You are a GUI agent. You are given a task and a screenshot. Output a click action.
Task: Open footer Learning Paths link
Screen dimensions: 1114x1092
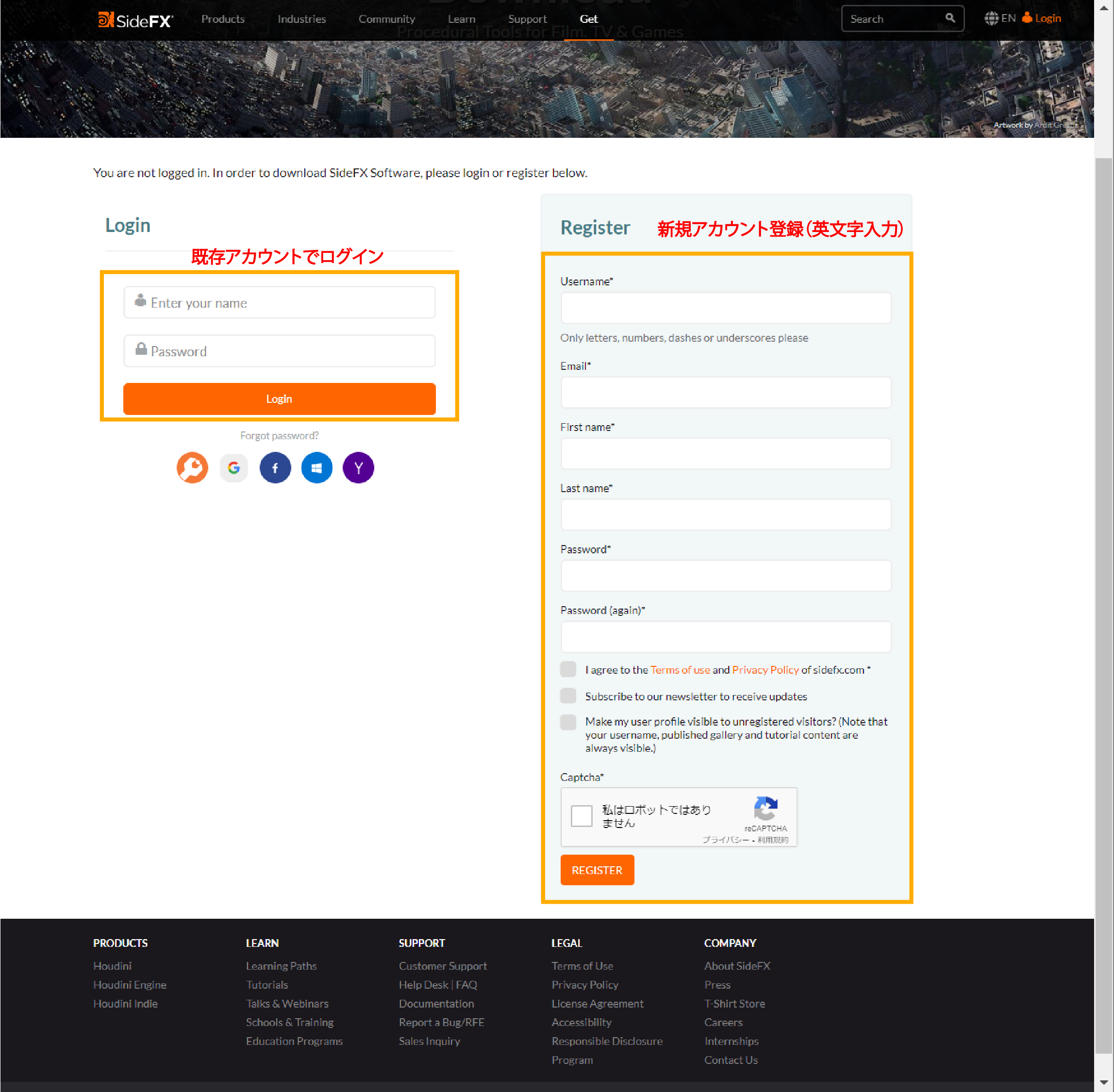coord(281,966)
